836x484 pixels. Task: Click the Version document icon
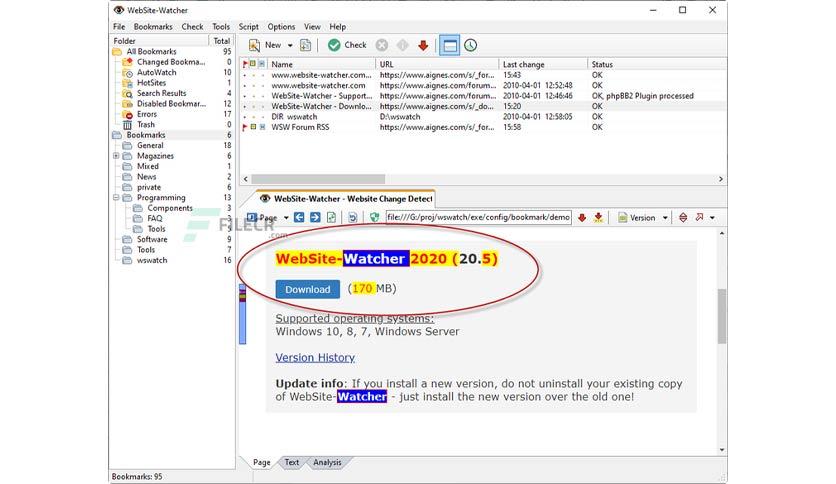(622, 217)
